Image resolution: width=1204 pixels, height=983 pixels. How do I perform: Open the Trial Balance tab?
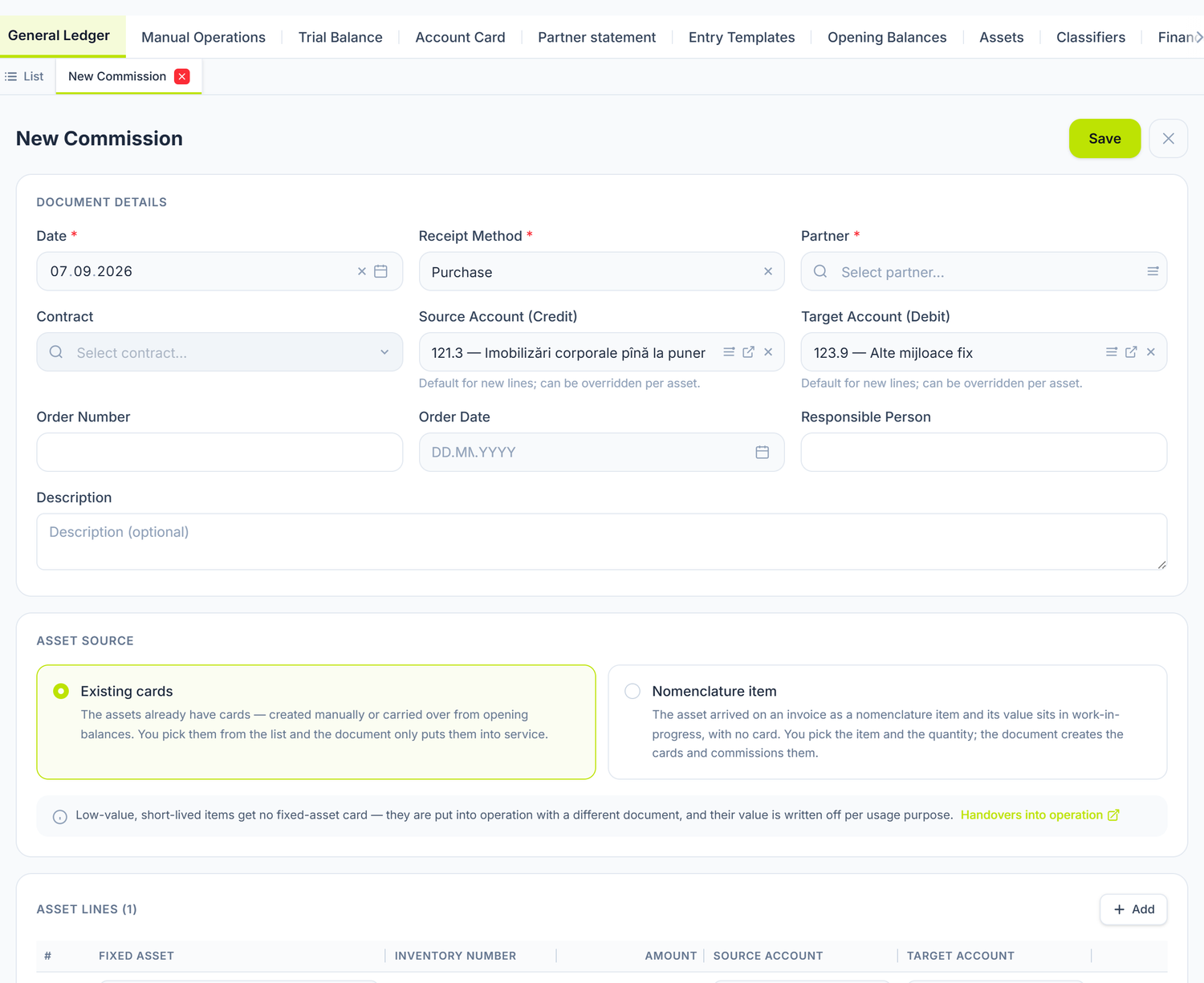[340, 38]
